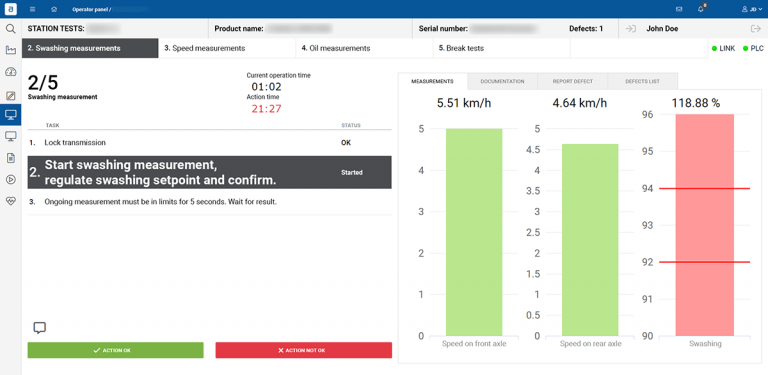Open the factory chart sidebar icon
The image size is (768, 375).
pyautogui.click(x=11, y=50)
